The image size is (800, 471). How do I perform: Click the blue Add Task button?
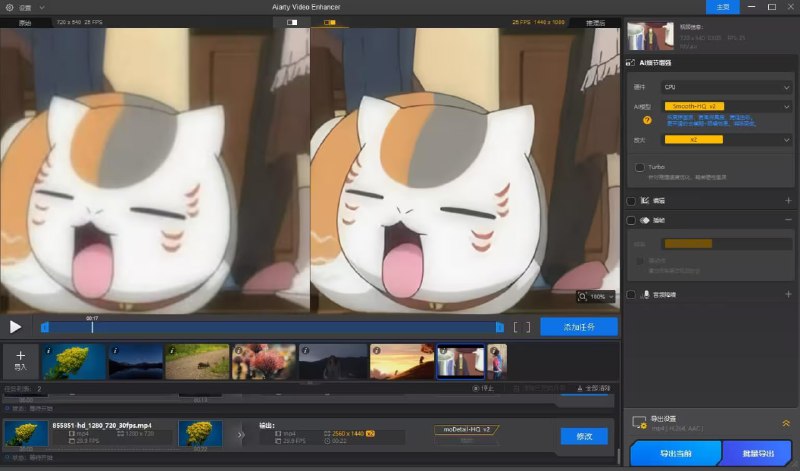point(578,327)
